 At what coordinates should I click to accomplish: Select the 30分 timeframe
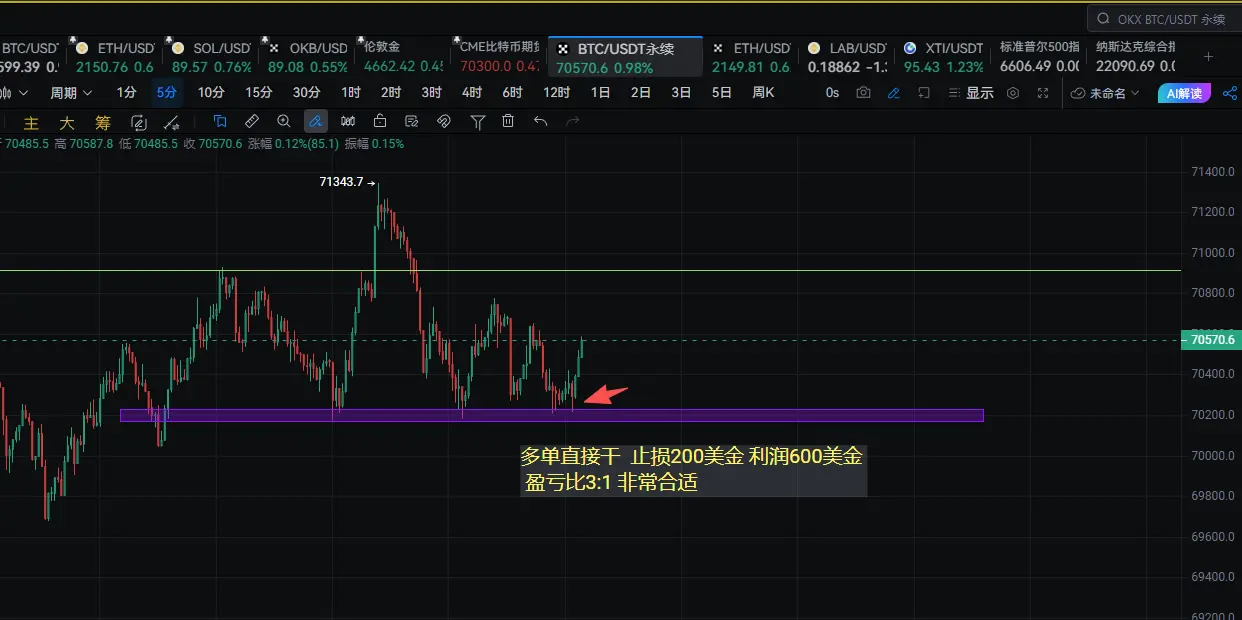point(306,93)
